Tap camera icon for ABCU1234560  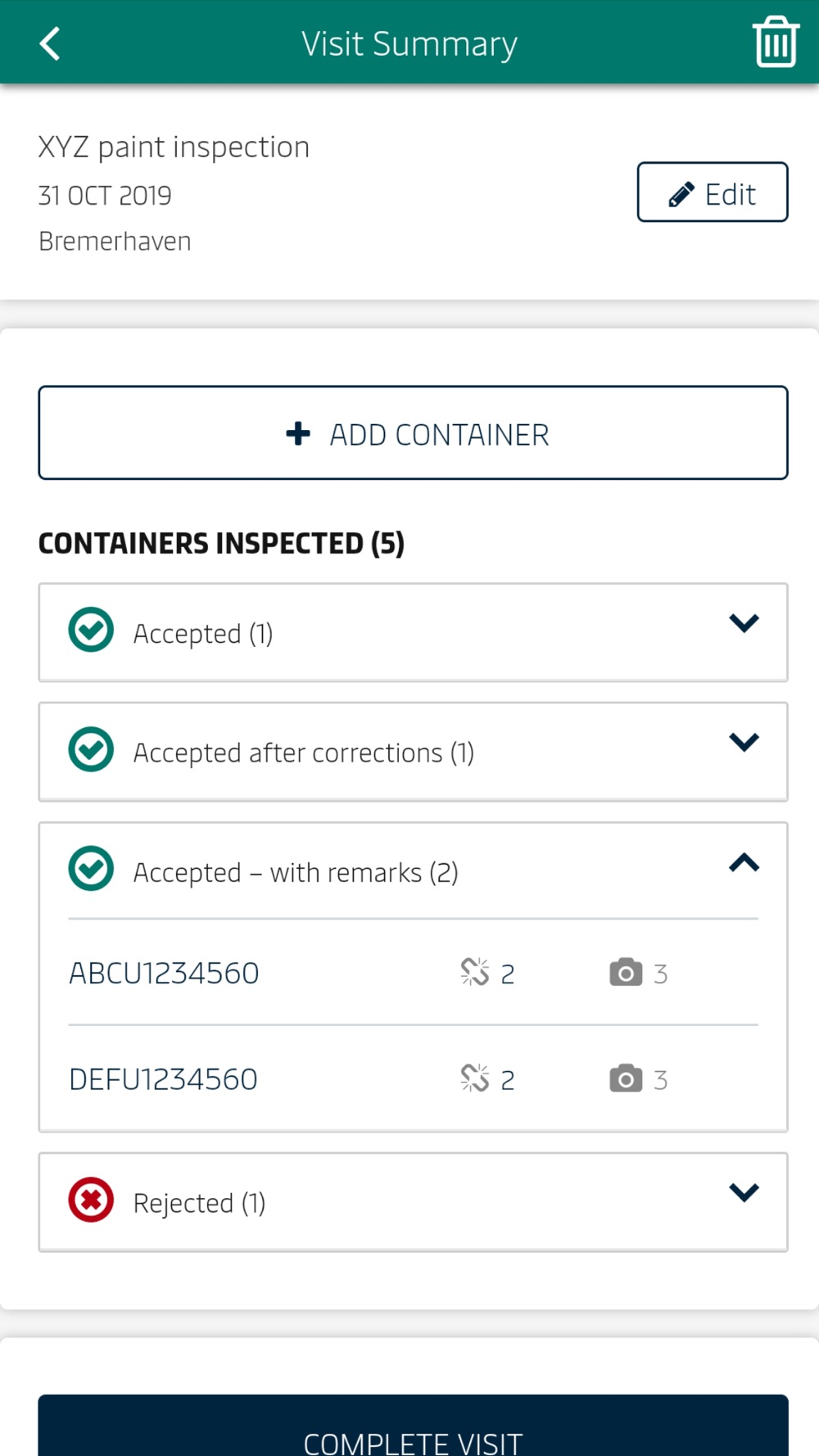point(626,972)
